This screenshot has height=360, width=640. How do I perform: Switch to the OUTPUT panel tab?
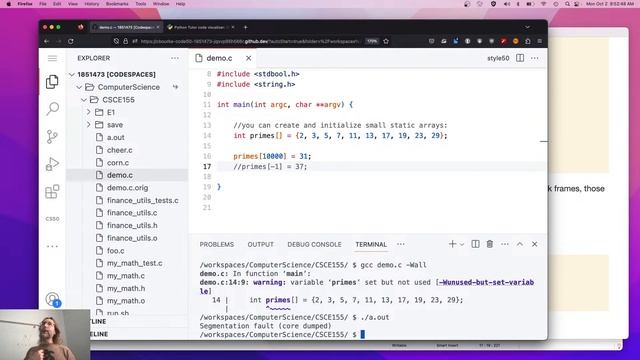260,244
